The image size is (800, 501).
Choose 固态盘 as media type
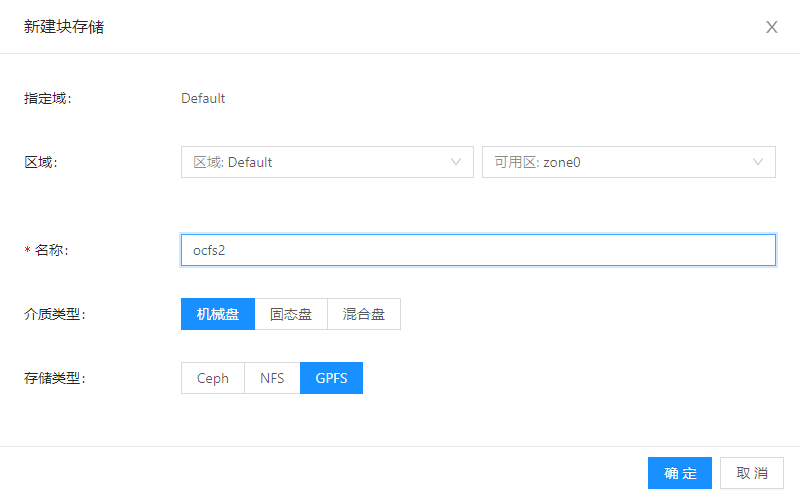(x=291, y=314)
